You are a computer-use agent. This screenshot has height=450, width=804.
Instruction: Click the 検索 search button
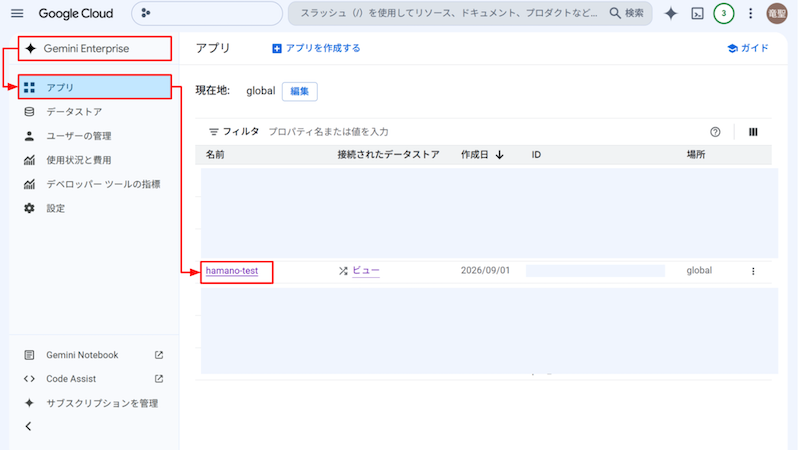click(627, 13)
